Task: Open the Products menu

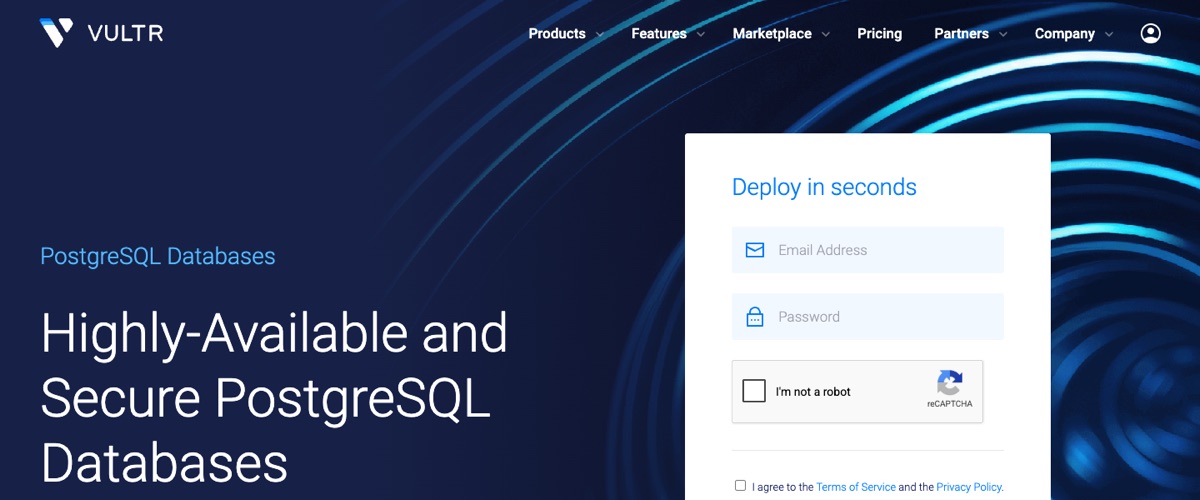Action: 557,33
